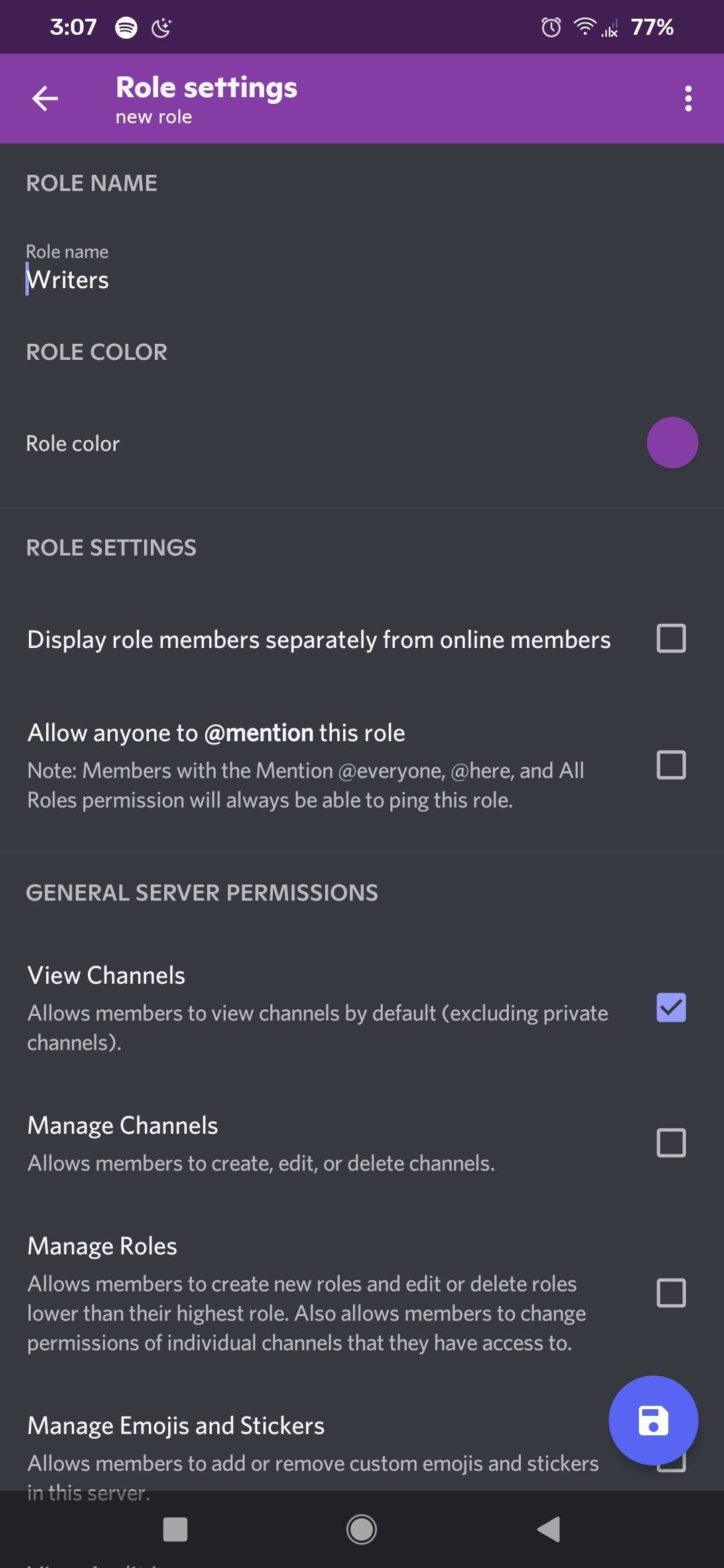
Task: Save role with floating disk button
Action: [x=653, y=1421]
